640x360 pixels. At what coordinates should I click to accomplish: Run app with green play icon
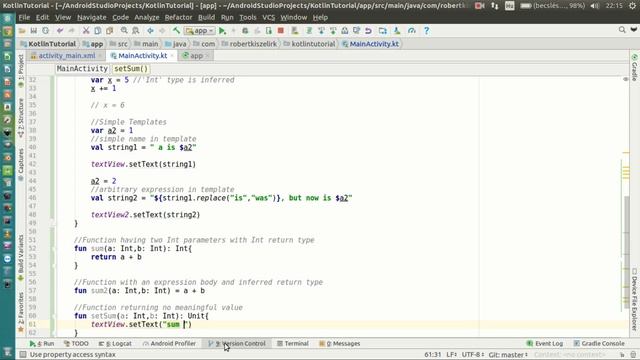(x=222, y=31)
